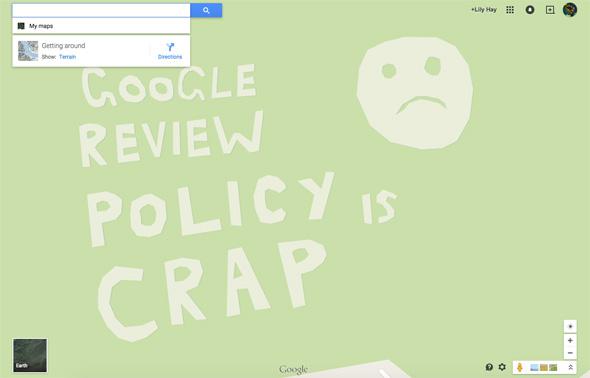The height and width of the screenshot is (378, 590).
Task: Open the Google notifications bell
Action: [530, 10]
